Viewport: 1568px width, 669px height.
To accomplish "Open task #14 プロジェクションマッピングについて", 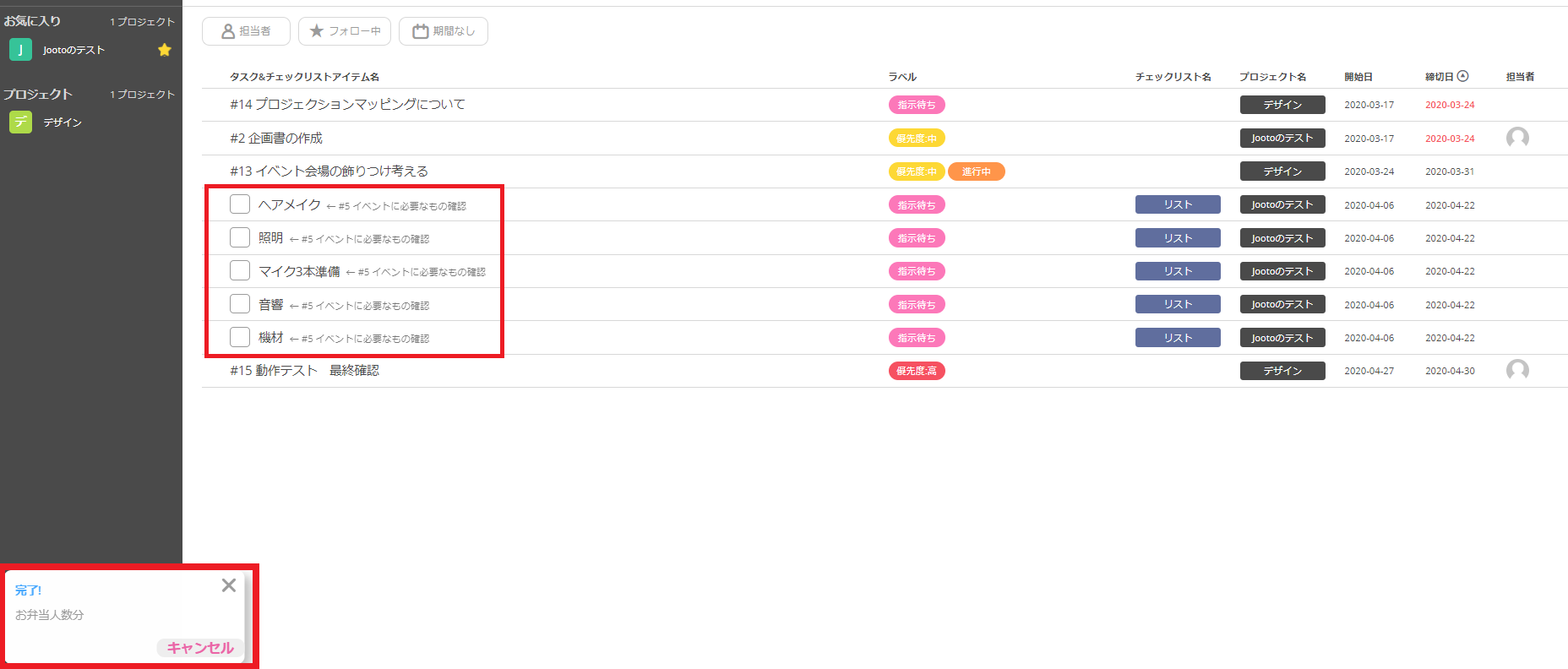I will 347,104.
